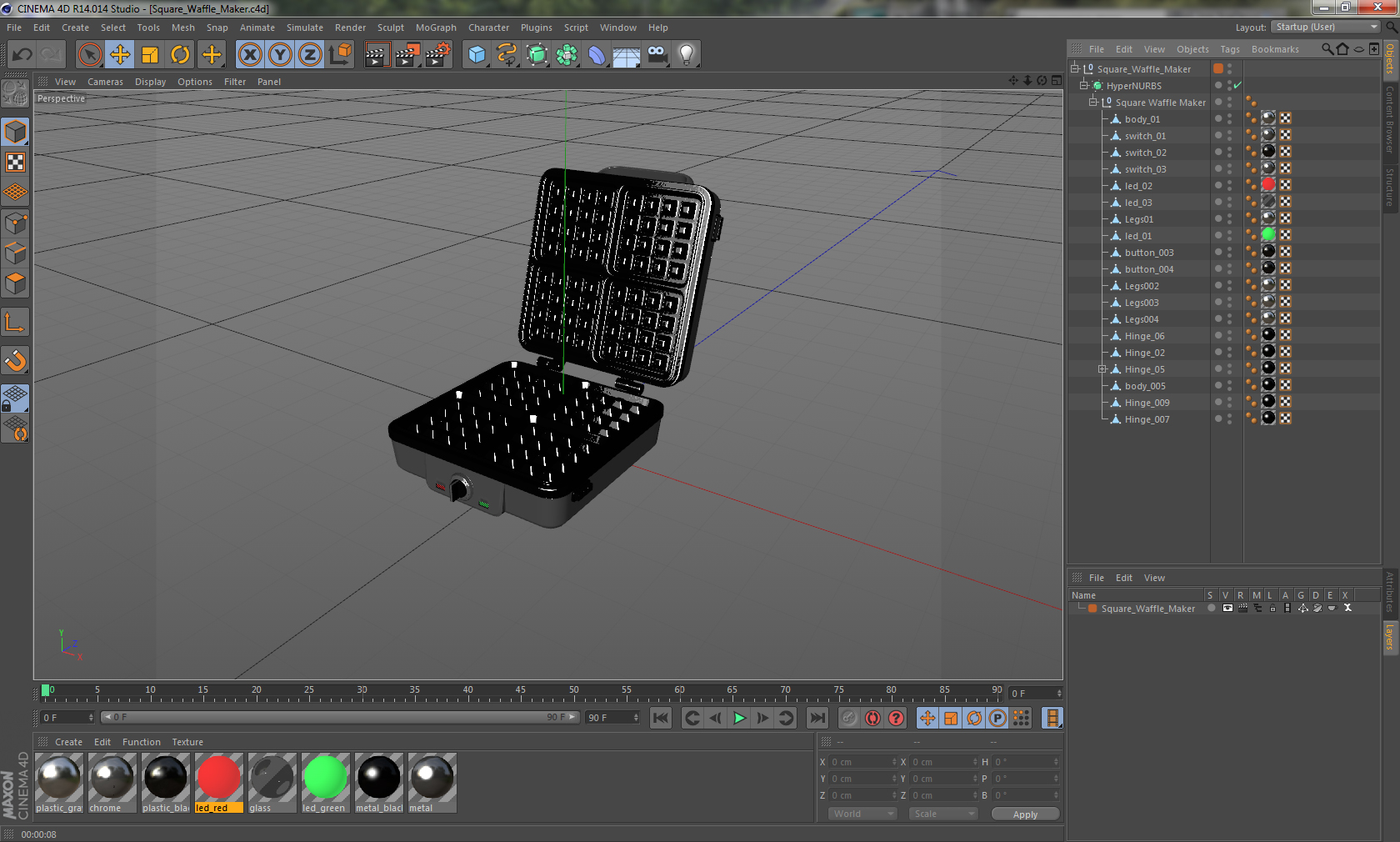Open the Objects manager Tags menu
The image size is (1400, 842).
point(1230,49)
